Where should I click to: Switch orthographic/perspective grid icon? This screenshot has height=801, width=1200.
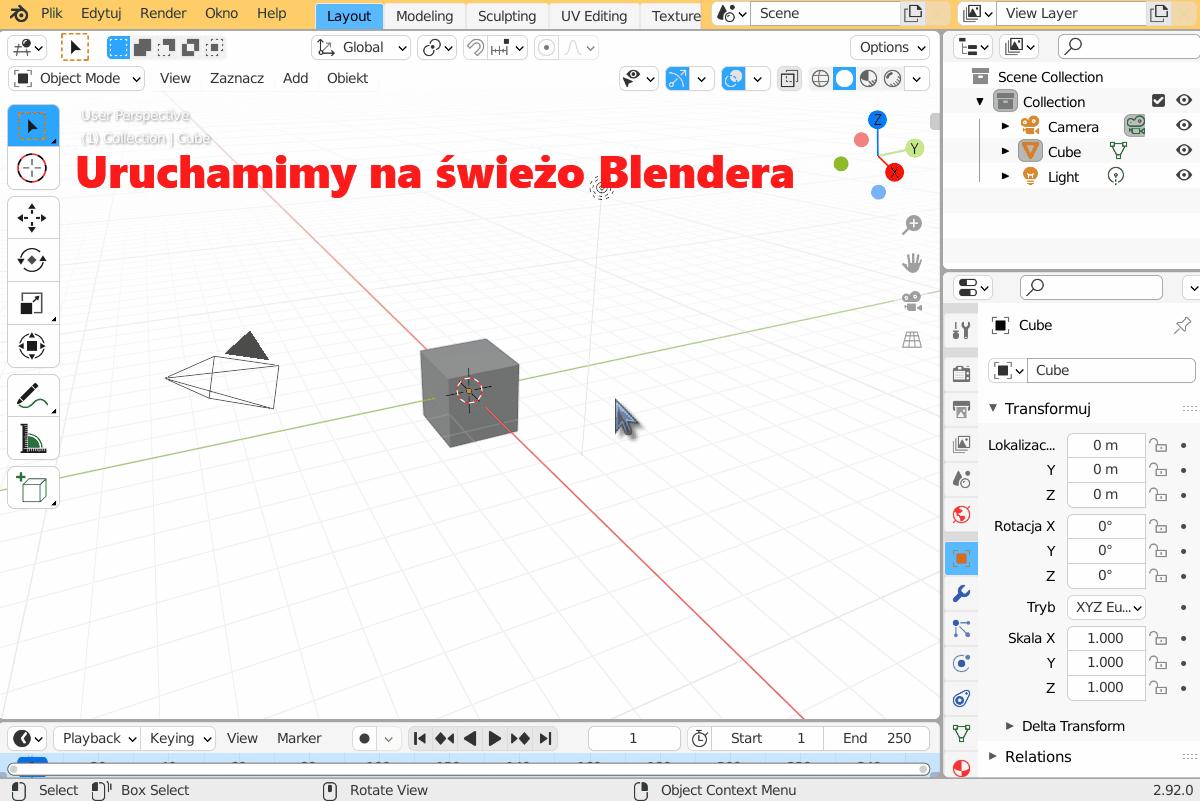[x=911, y=340]
